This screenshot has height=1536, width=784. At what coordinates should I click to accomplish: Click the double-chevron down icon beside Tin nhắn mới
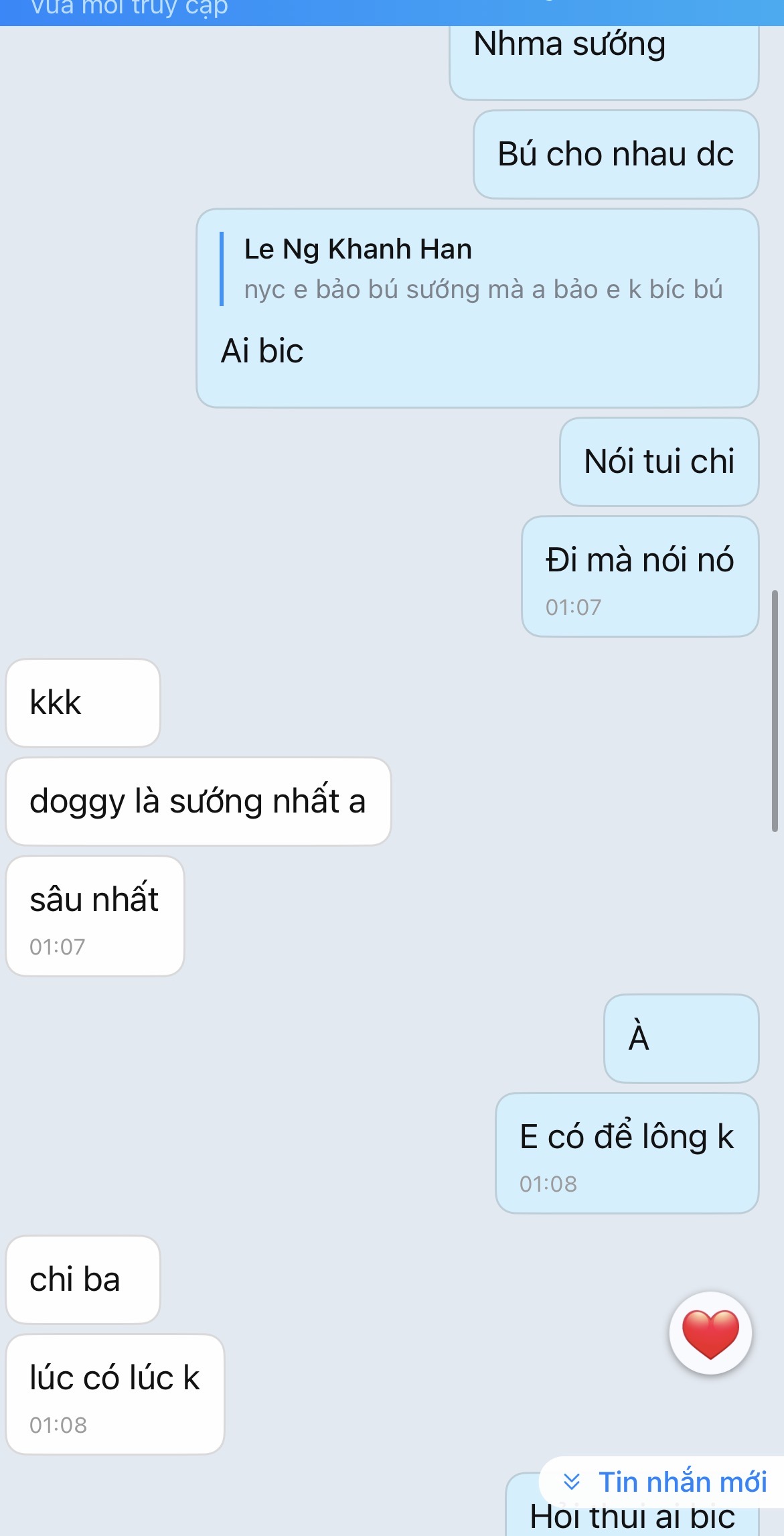[x=571, y=1482]
